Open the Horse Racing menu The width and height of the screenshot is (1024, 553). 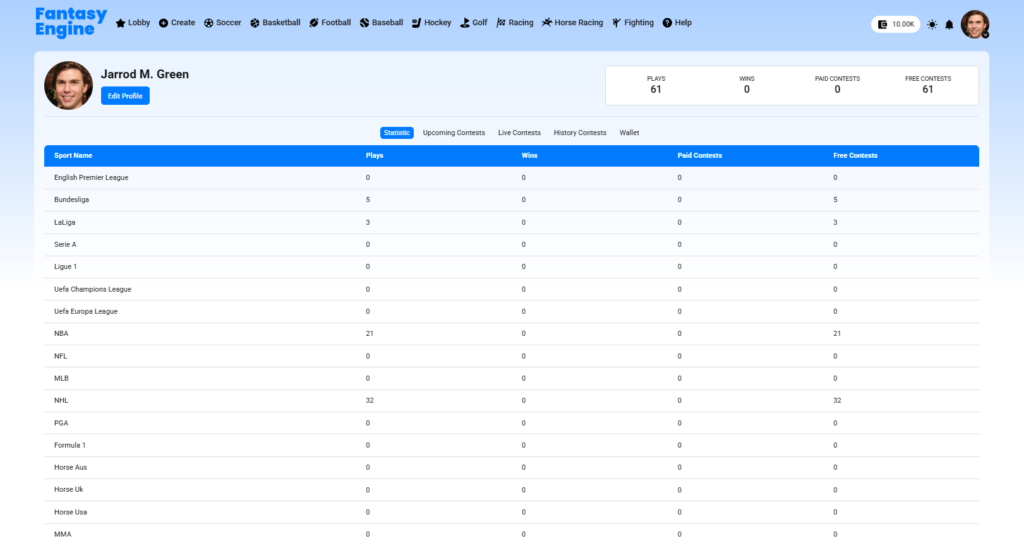(x=573, y=23)
